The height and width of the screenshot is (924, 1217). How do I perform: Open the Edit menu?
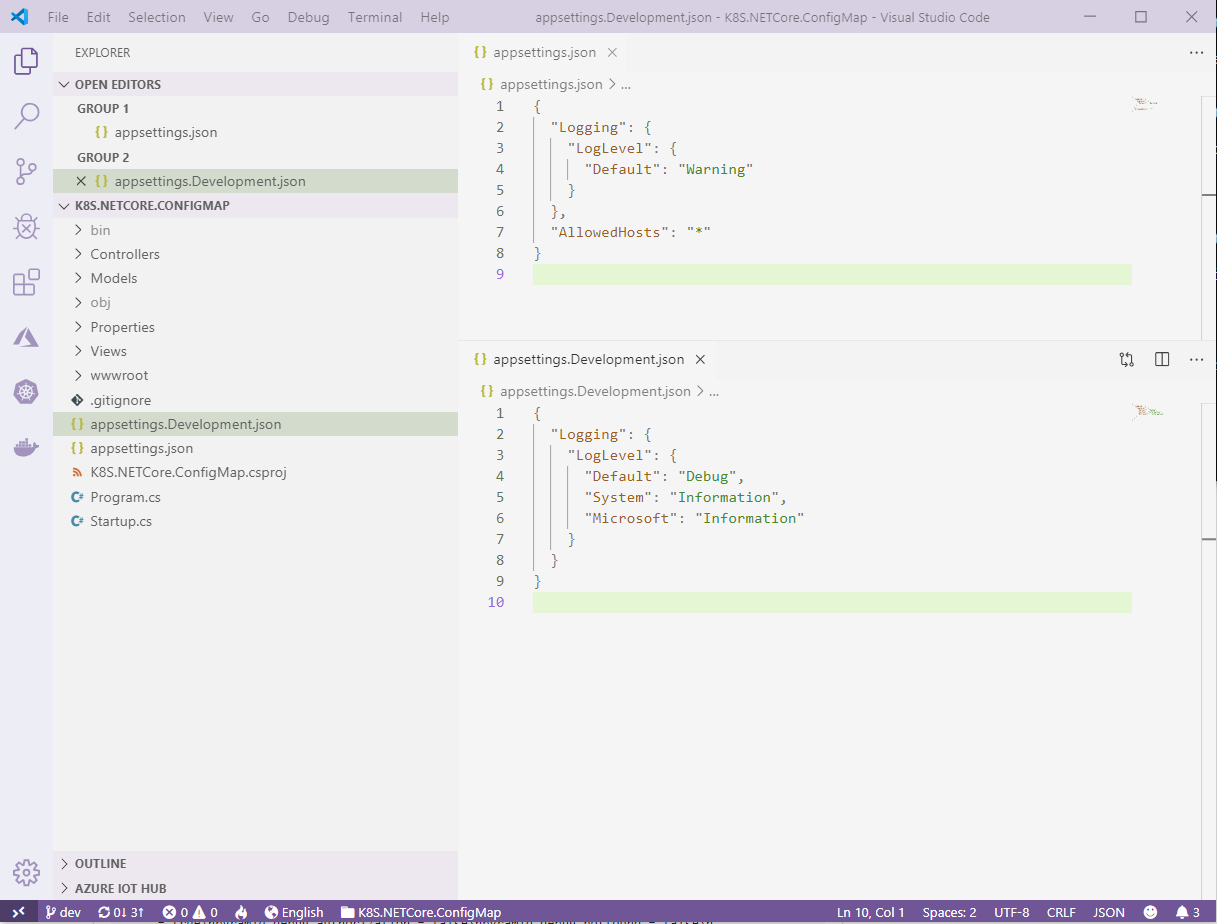click(99, 17)
